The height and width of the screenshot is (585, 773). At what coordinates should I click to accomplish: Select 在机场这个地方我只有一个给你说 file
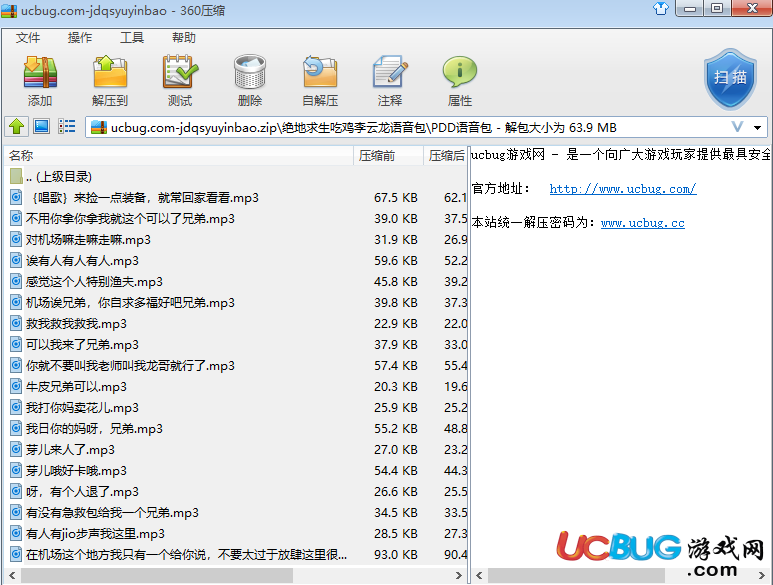tap(236, 554)
